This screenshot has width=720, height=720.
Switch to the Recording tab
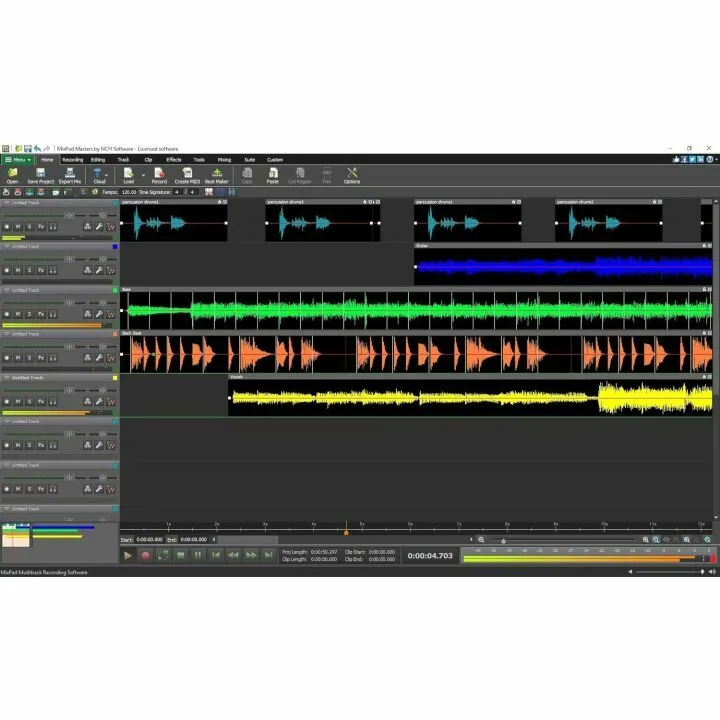73,160
